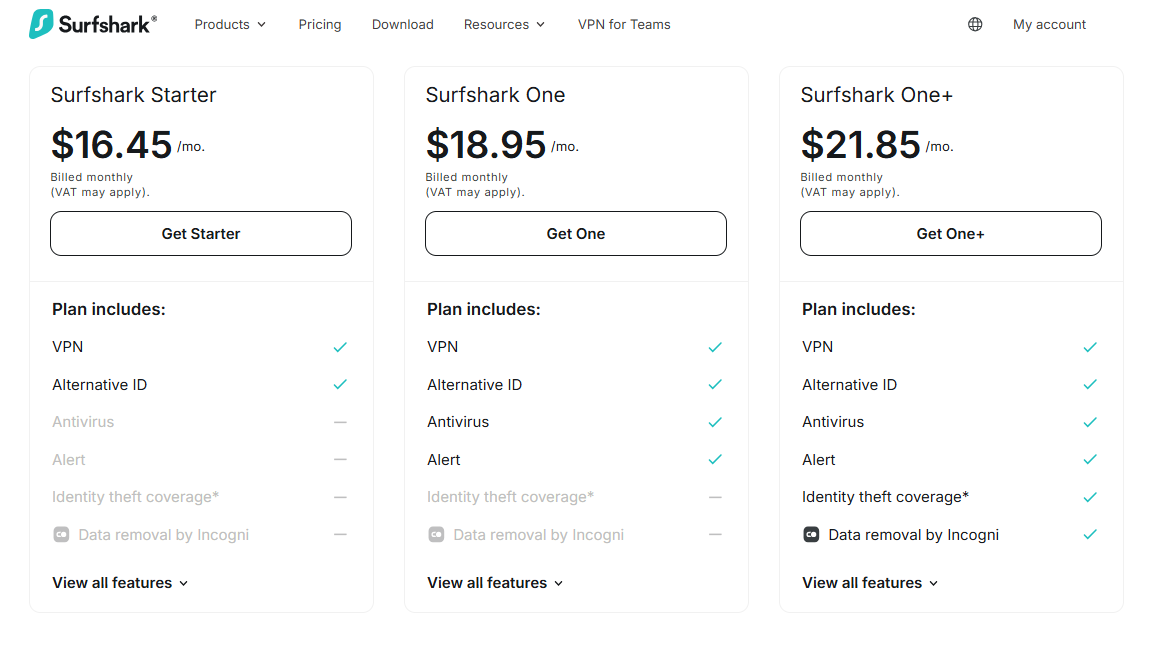
Task: Click Identity theft coverage text in Starter card
Action: (x=136, y=497)
